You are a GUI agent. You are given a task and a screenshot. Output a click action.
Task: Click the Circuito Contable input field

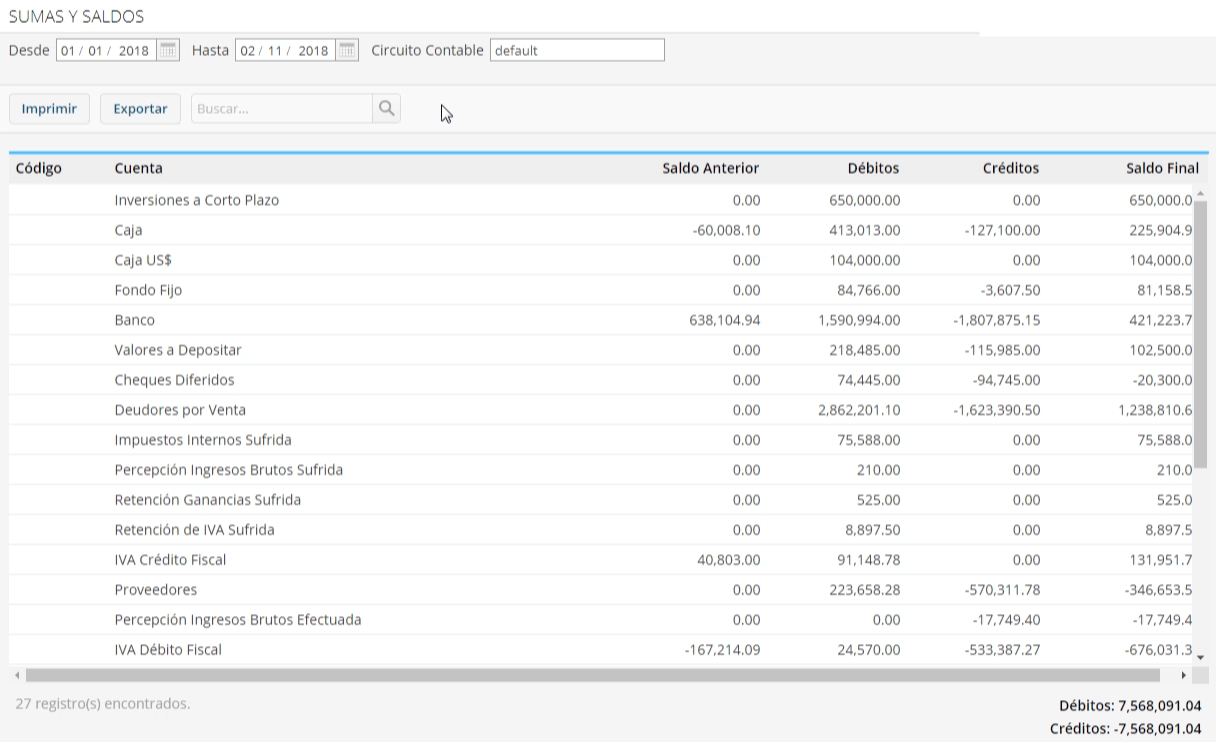[x=577, y=50]
